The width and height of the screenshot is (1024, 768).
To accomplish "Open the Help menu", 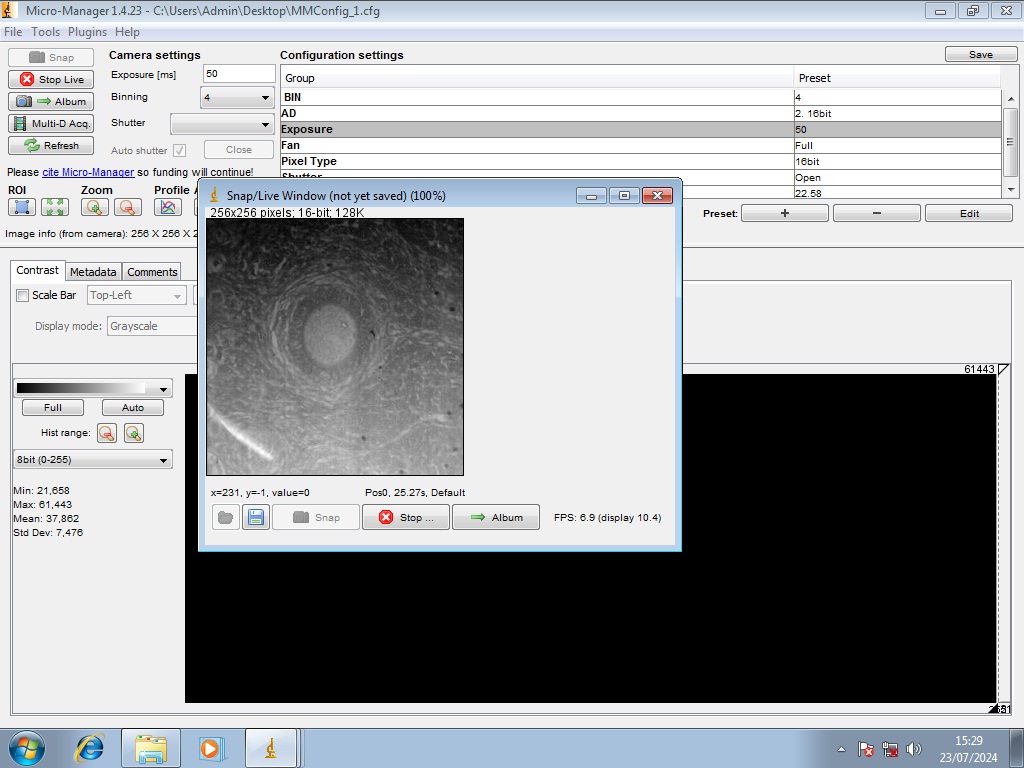I will click(x=127, y=32).
